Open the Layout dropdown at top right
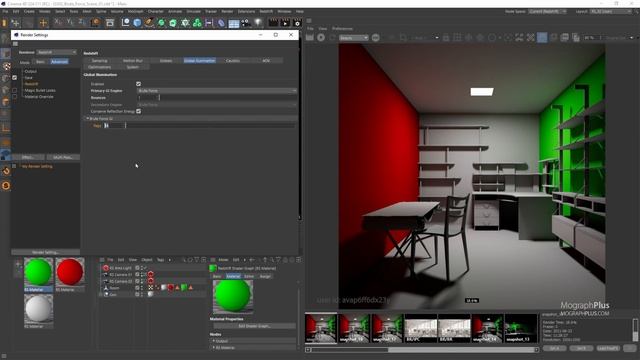 (x=610, y=11)
